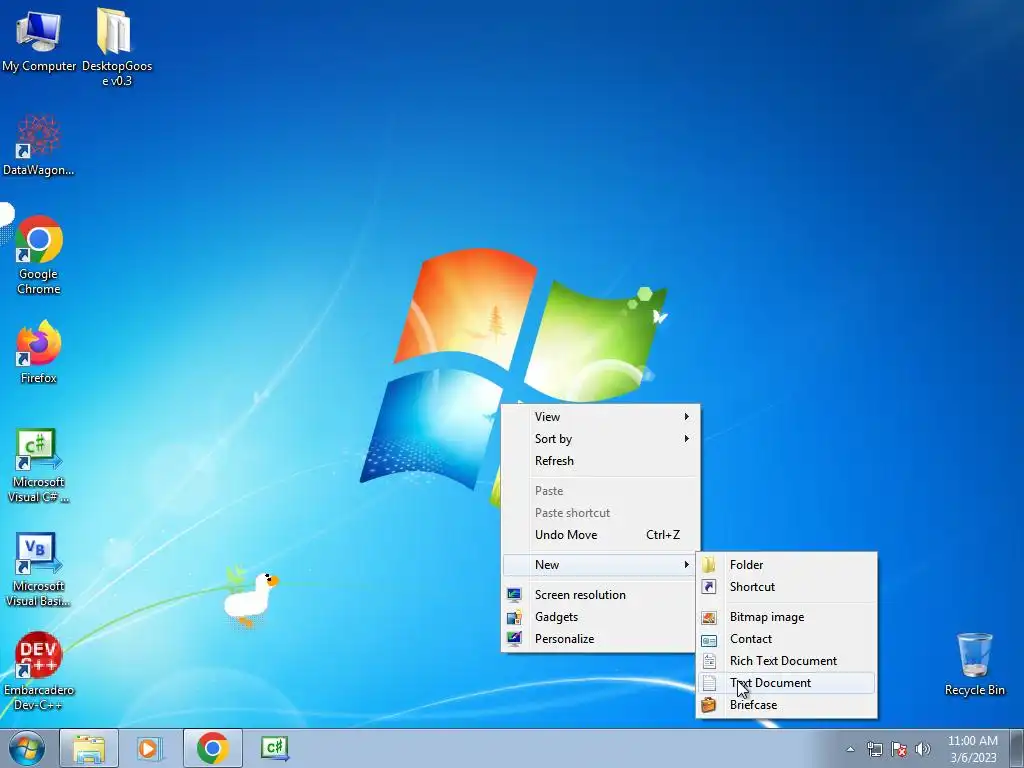
Task: Open the My Computer desktop icon
Action: [39, 40]
